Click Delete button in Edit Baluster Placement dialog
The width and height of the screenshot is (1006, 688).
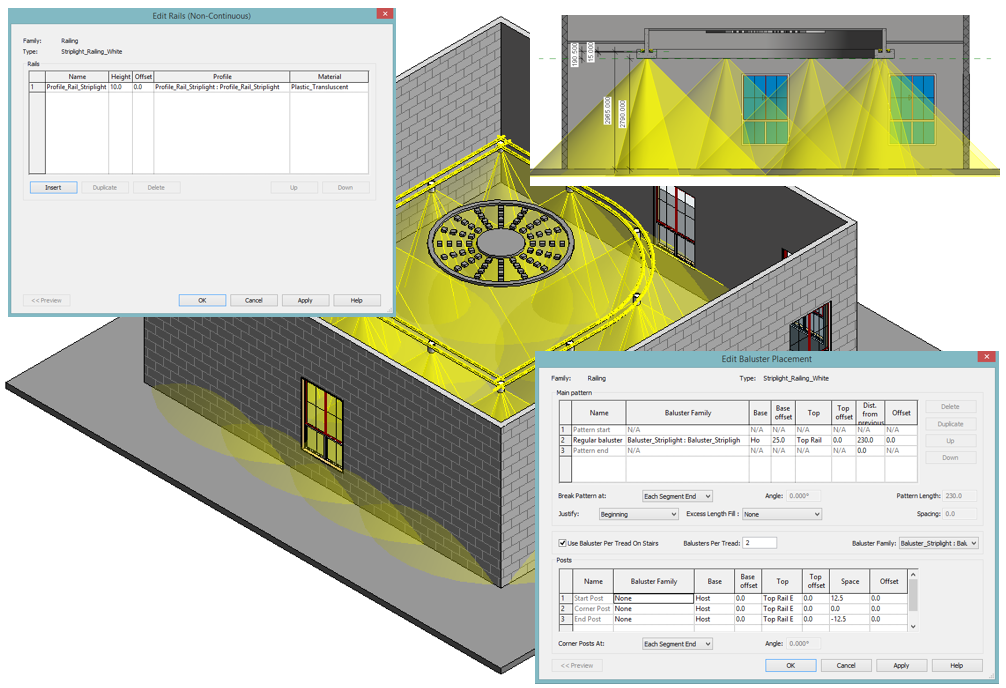[950, 407]
